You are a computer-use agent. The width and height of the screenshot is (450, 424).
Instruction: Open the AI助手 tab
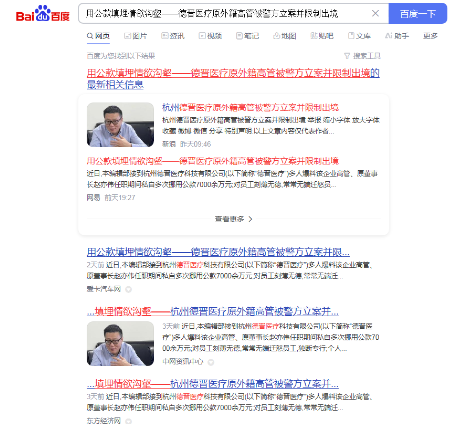397,36
